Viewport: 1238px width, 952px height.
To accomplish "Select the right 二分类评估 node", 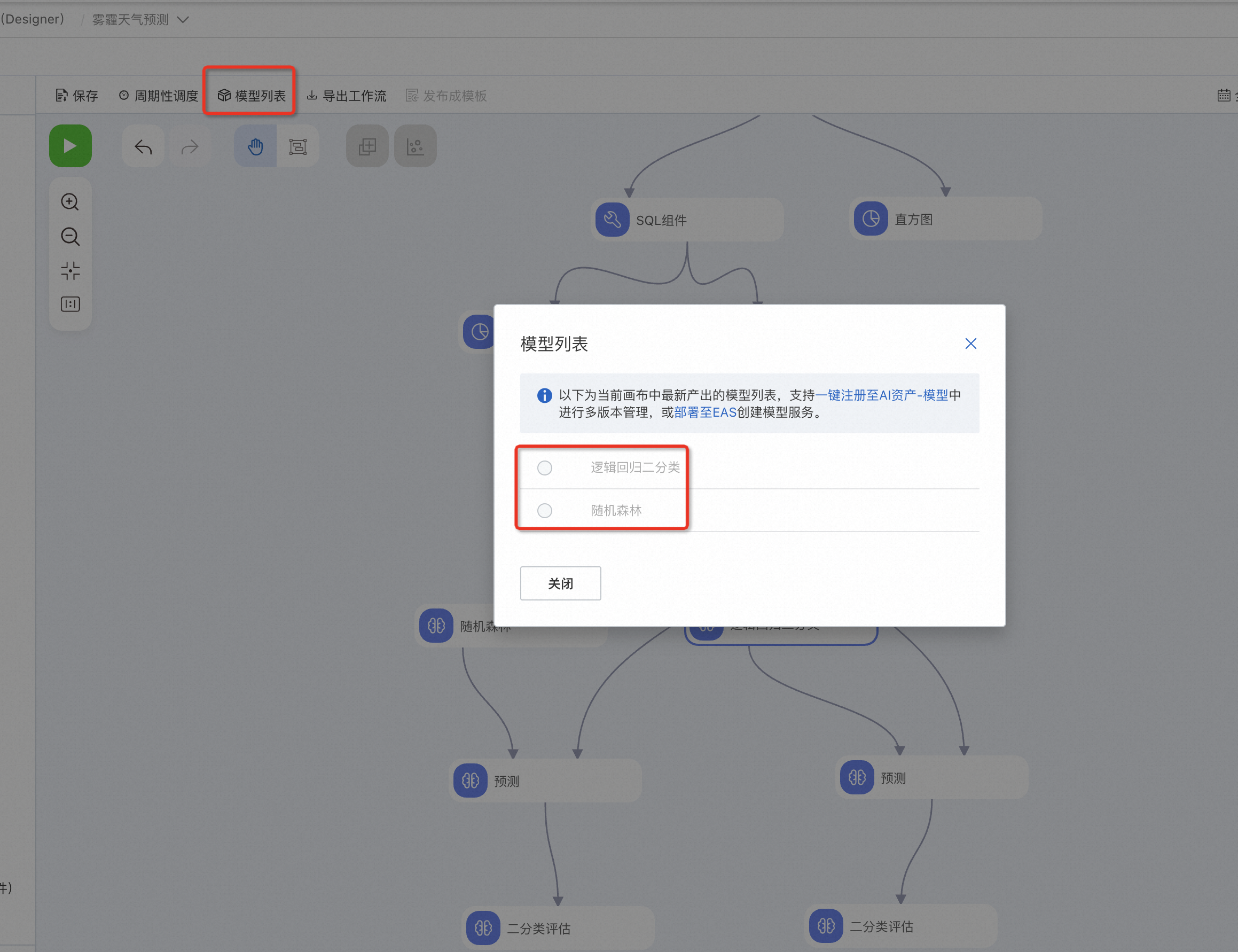I will coord(901,926).
